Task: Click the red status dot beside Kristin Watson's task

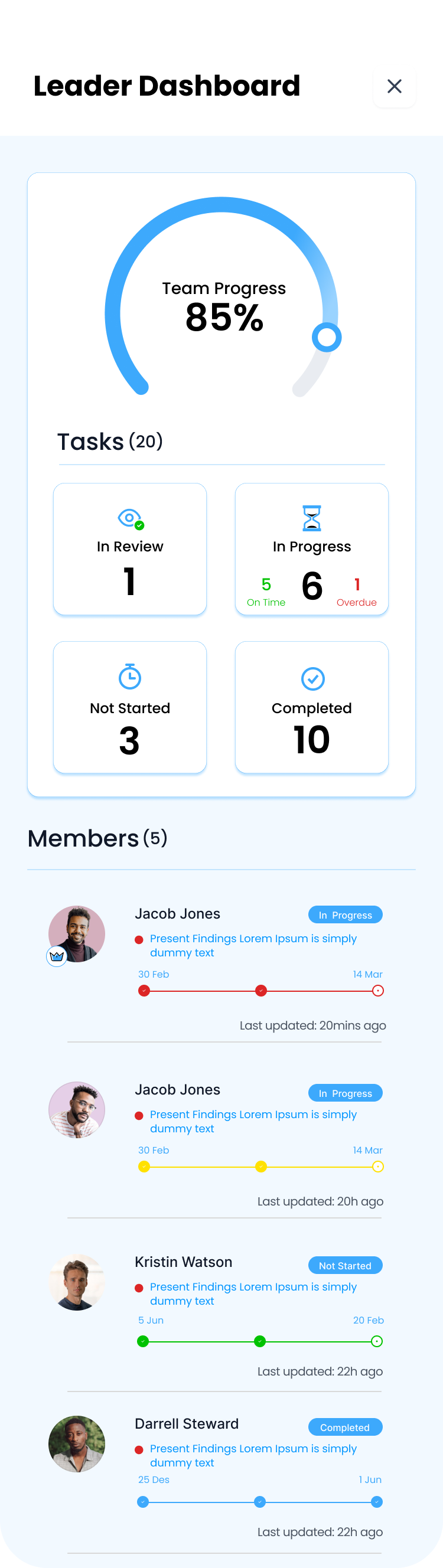Action: click(139, 1288)
